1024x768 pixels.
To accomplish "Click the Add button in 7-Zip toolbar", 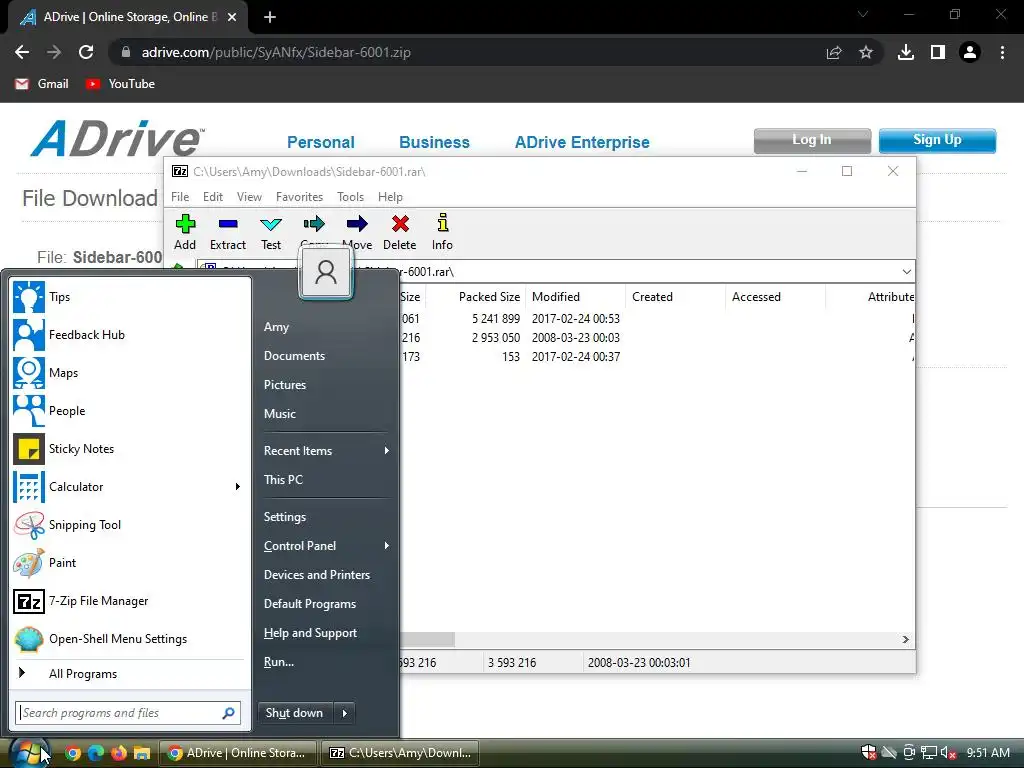I will pos(185,232).
